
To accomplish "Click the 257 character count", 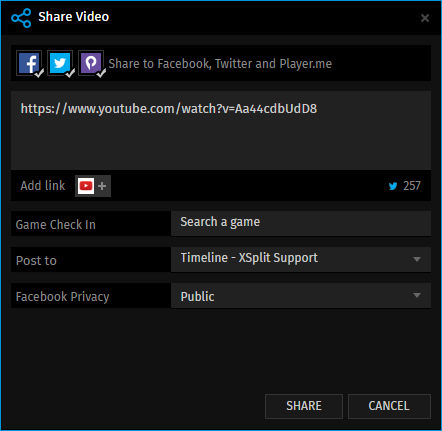I will [x=412, y=186].
